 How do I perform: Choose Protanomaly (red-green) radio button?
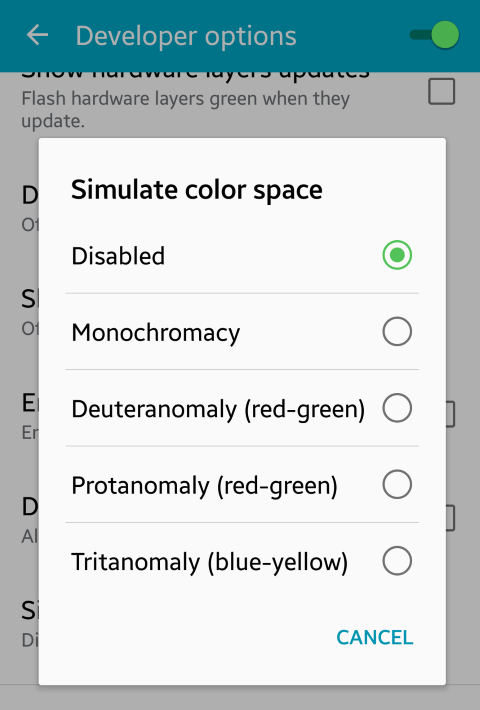tap(397, 485)
